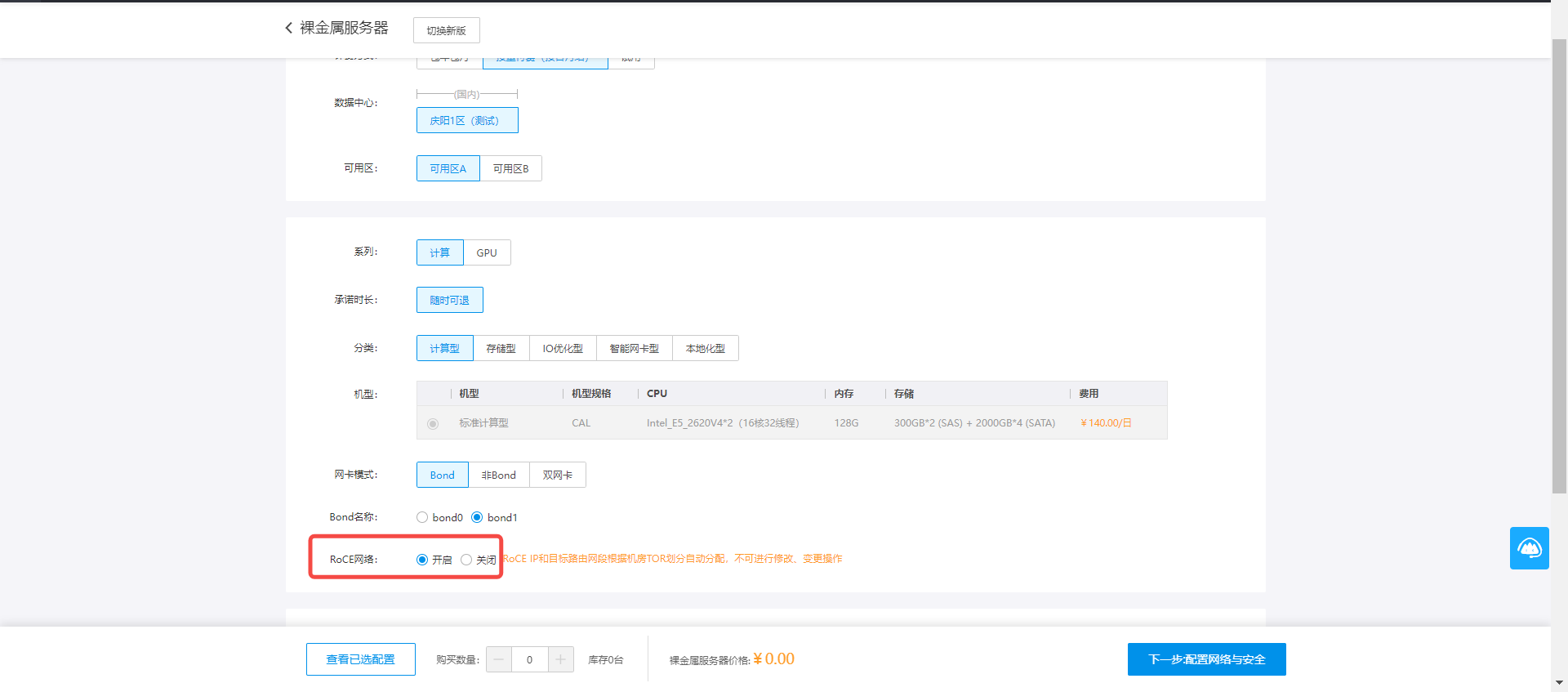Select 双网卡 network card mode
This screenshot has width=1568, height=692.
tap(558, 475)
